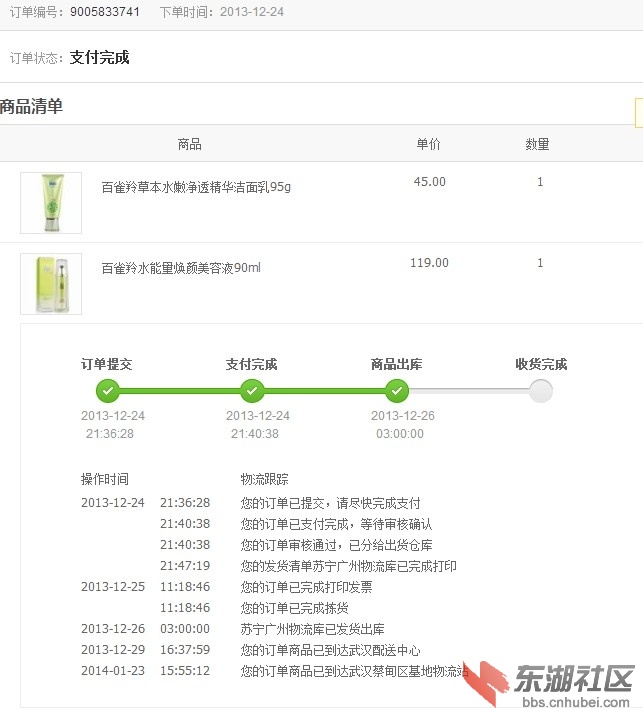Click the 收货完成 gray step marker
The height and width of the screenshot is (715, 643).
[541, 391]
